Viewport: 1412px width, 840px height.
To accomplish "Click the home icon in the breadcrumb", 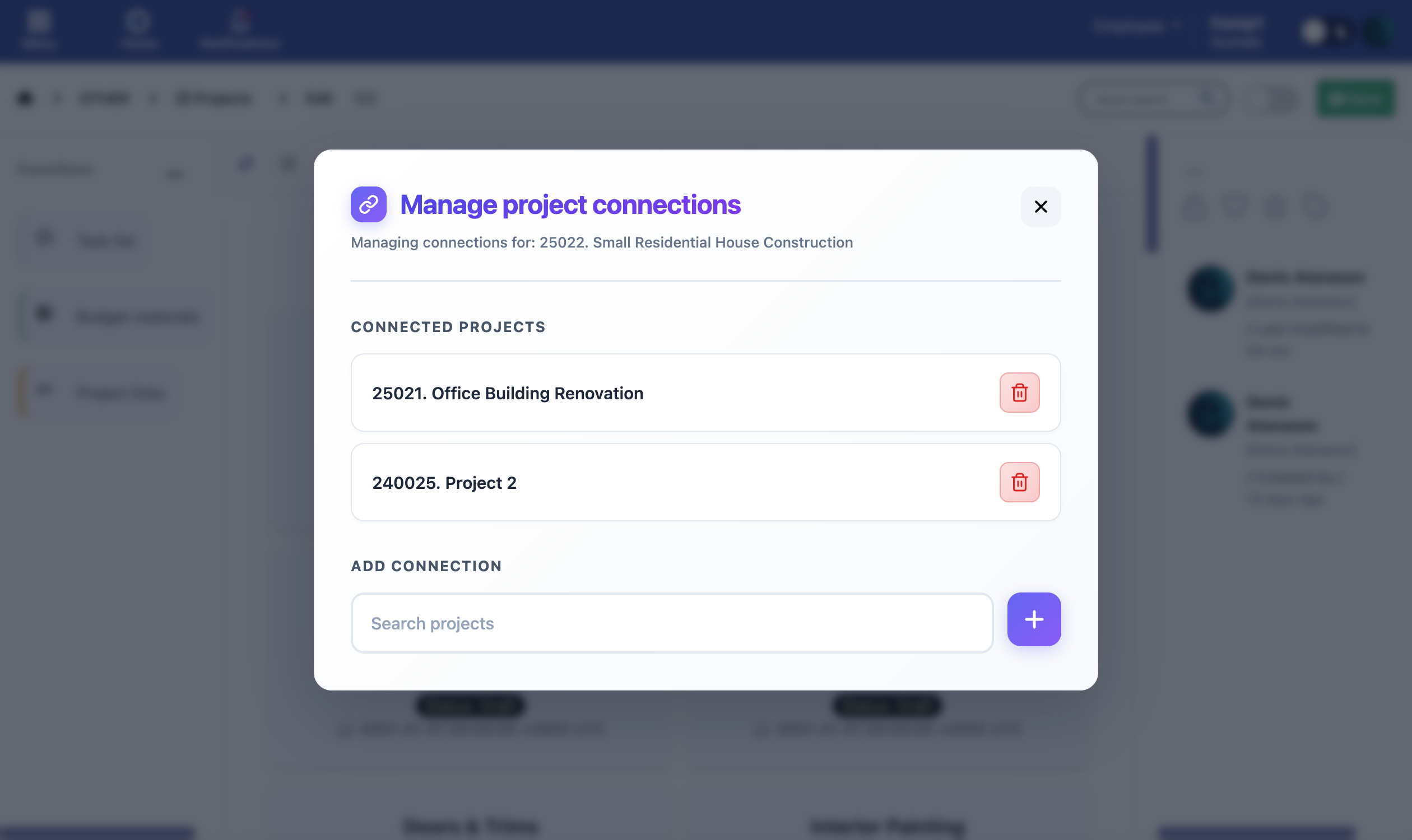I will (x=25, y=98).
